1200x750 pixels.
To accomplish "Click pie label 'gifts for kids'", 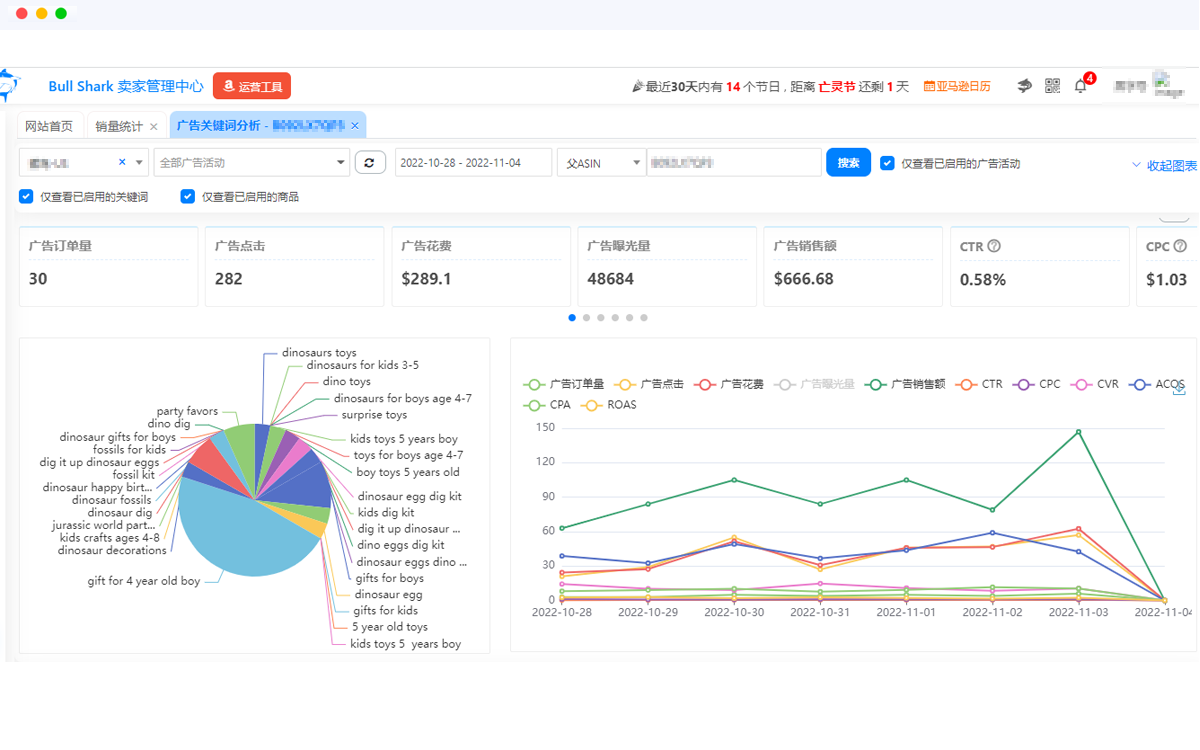I will click(x=385, y=611).
